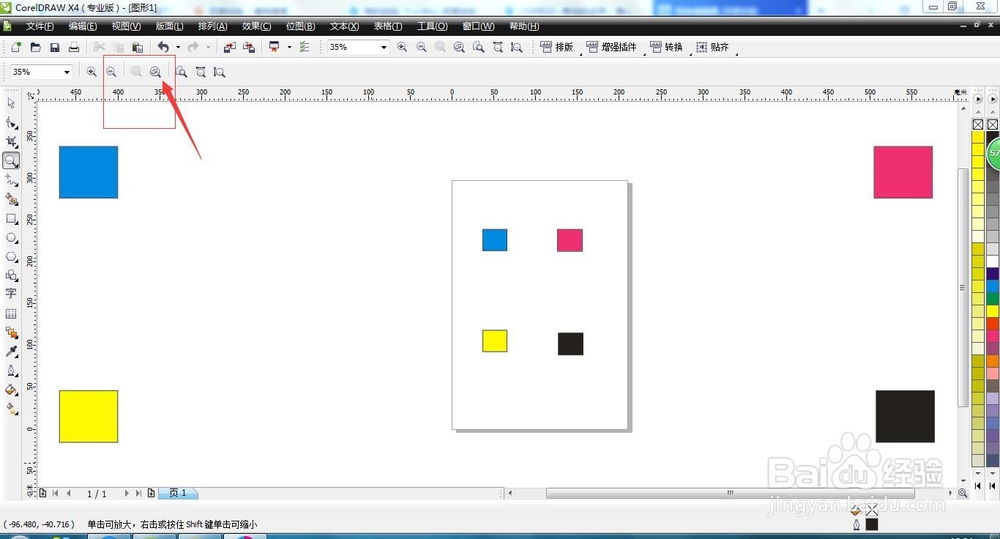1000x539 pixels.
Task: Click the 增强插件 toolbar button
Action: [611, 47]
